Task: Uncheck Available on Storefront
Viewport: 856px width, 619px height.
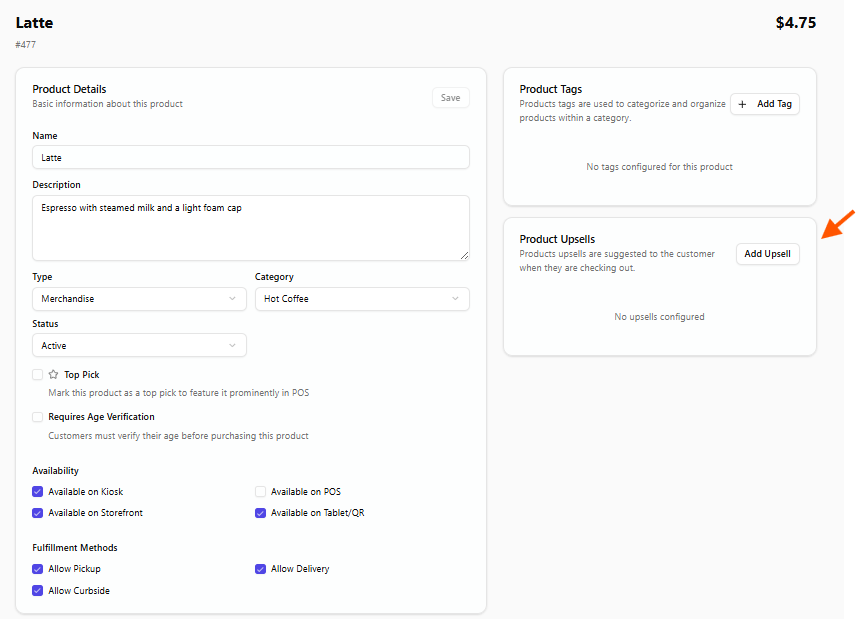Action: point(38,513)
